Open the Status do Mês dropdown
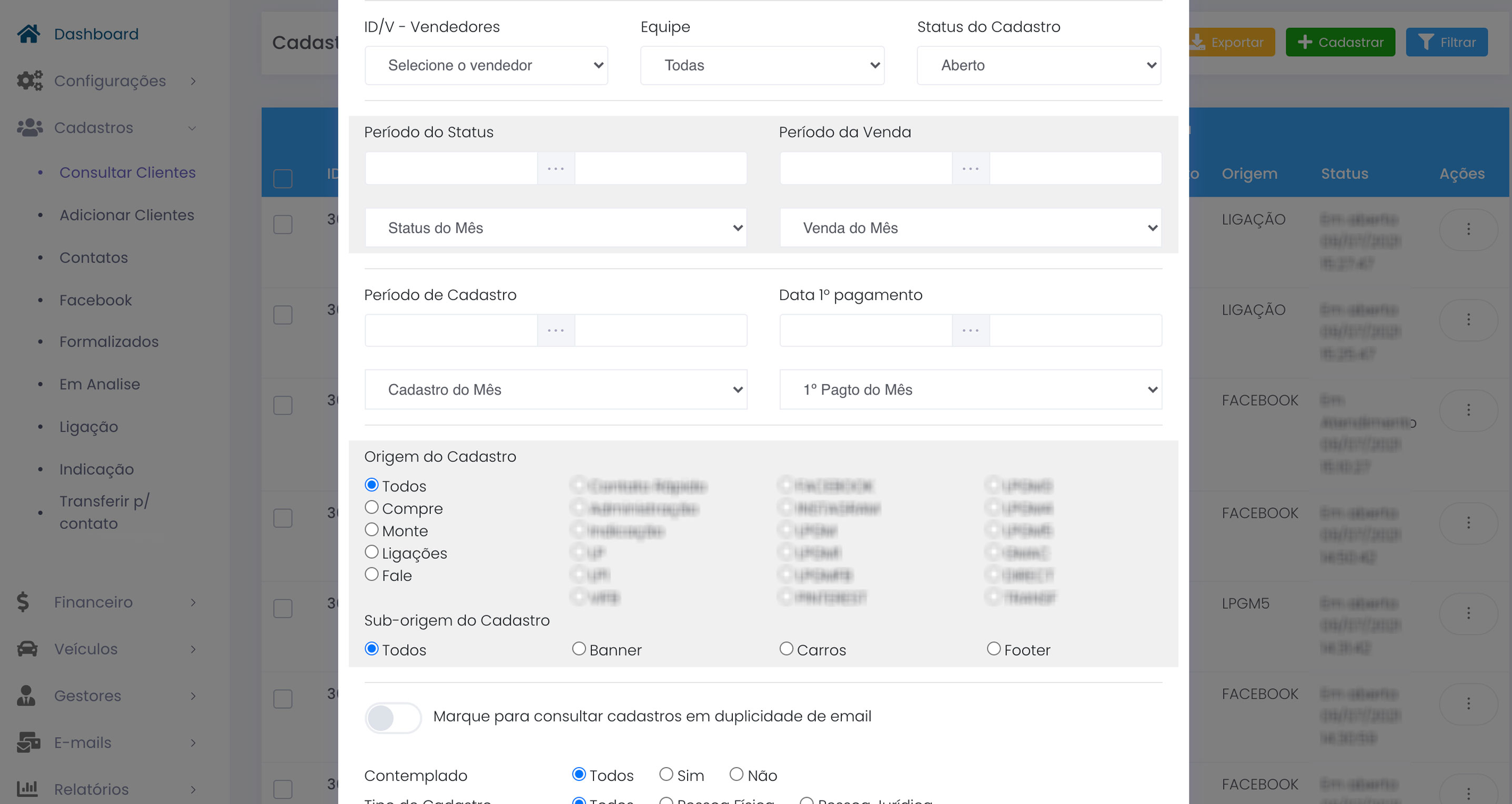This screenshot has width=1512, height=804. (555, 228)
